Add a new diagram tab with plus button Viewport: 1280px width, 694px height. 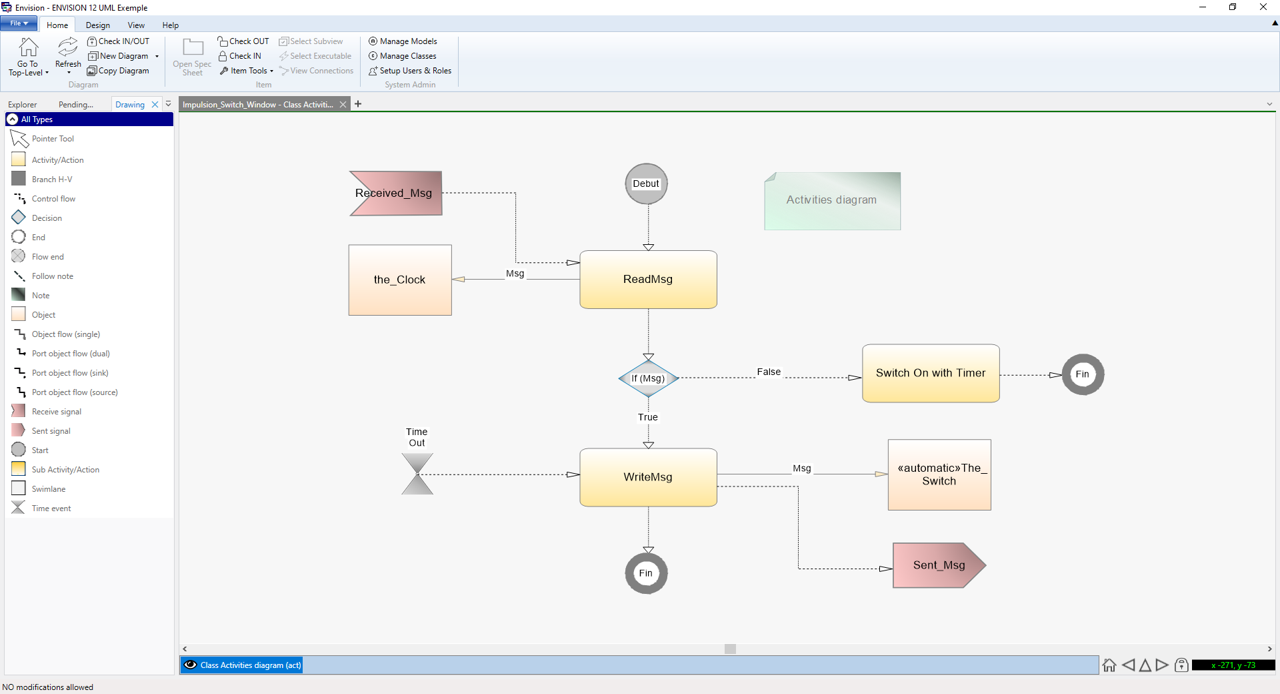click(x=358, y=104)
